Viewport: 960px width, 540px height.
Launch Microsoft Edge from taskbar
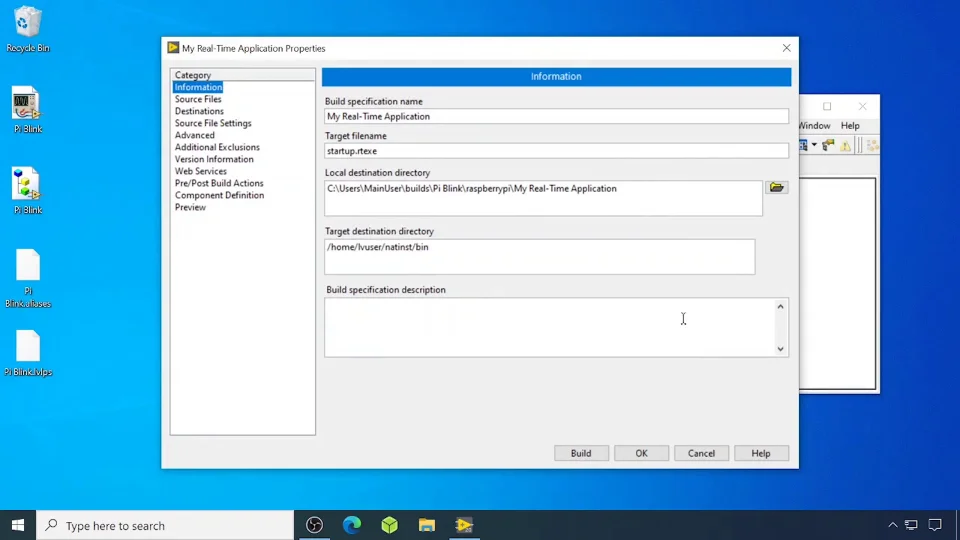(x=352, y=525)
